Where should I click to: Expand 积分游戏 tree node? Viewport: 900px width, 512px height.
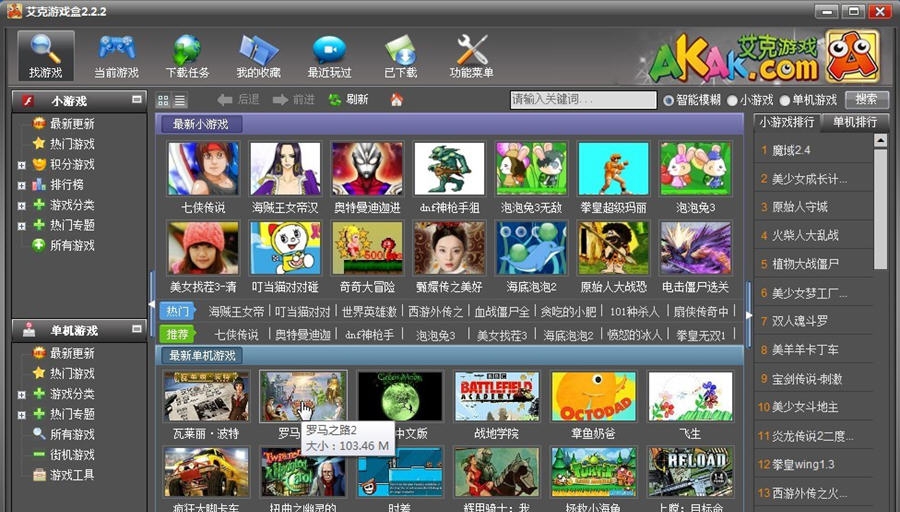pos(22,165)
